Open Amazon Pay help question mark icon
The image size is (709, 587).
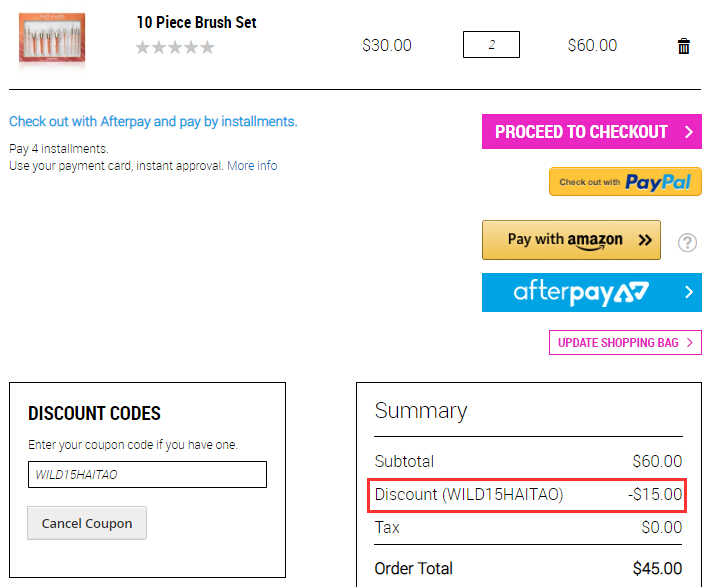(687, 243)
